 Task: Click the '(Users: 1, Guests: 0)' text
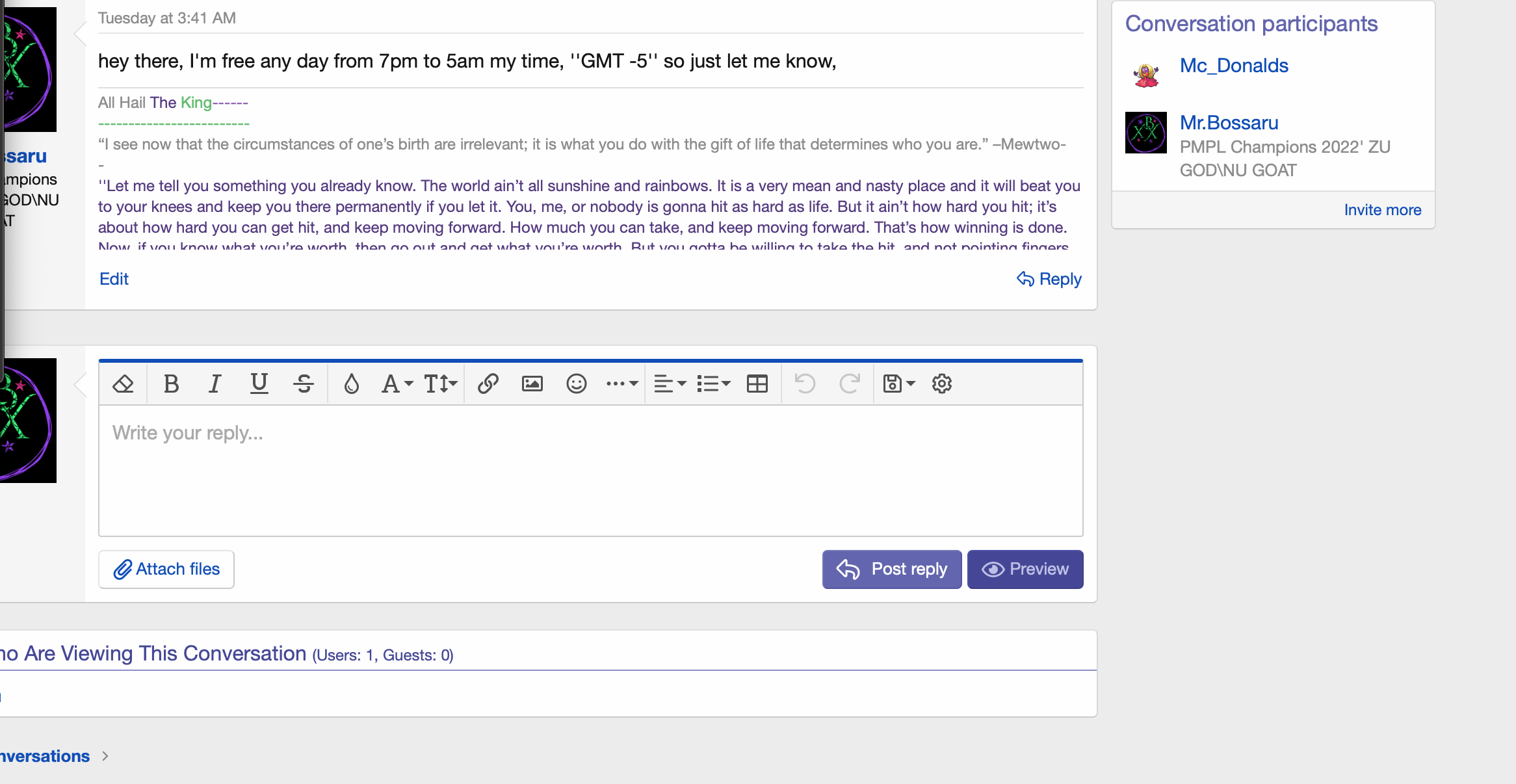[383, 655]
